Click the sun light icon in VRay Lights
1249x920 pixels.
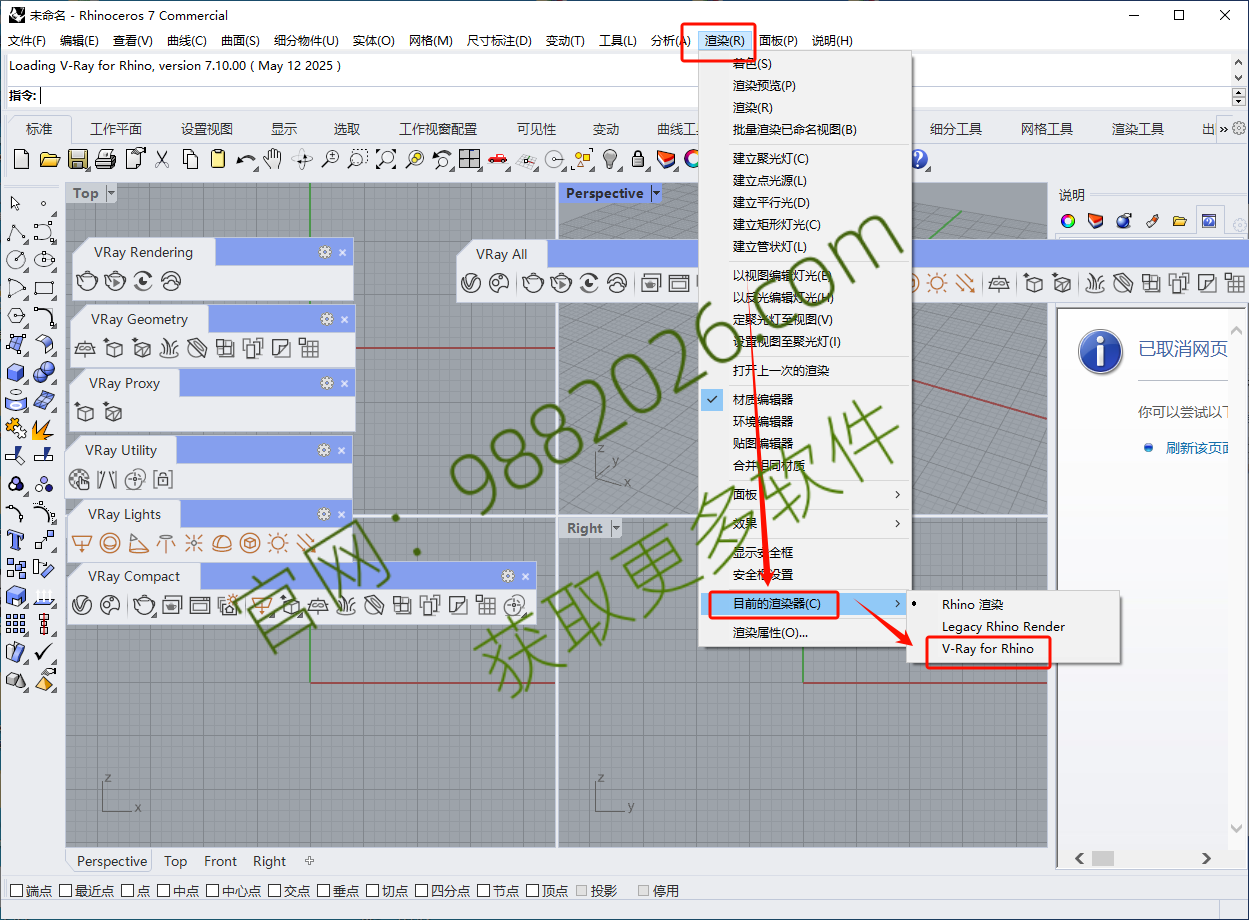[278, 543]
